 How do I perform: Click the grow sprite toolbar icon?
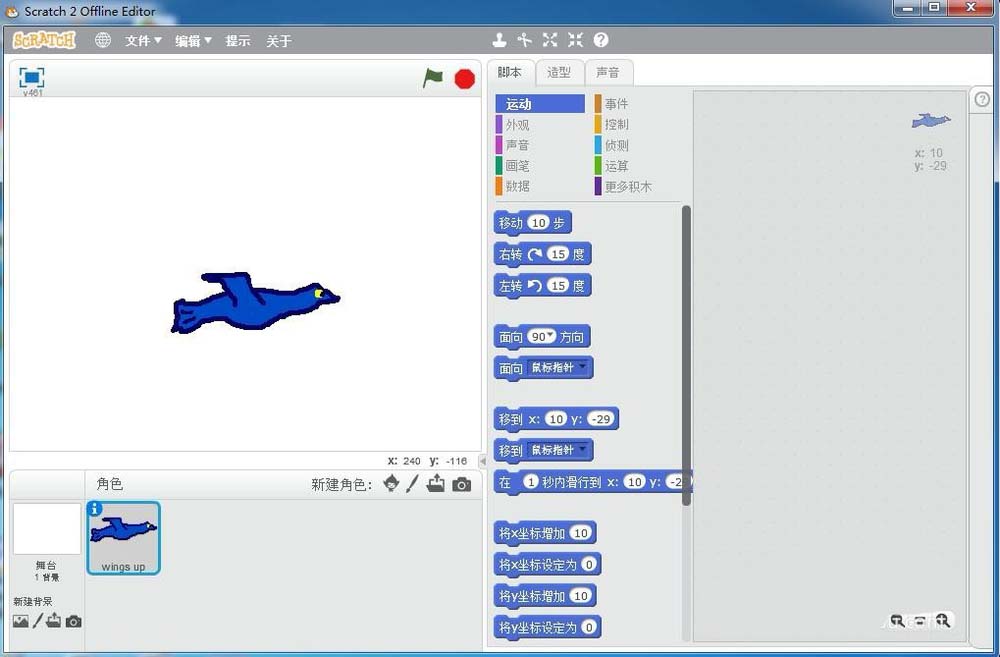[x=550, y=40]
